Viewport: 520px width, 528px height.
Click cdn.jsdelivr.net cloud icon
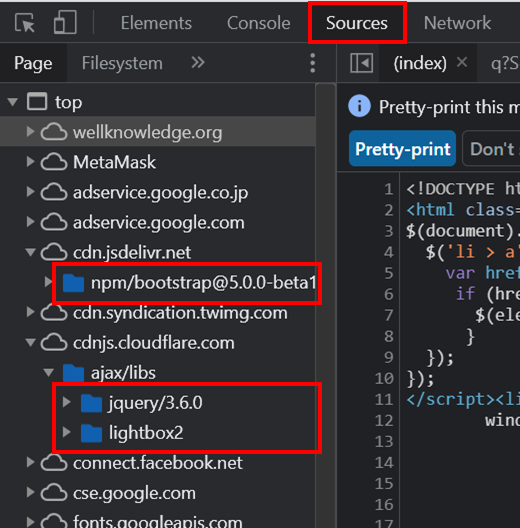tap(54, 252)
